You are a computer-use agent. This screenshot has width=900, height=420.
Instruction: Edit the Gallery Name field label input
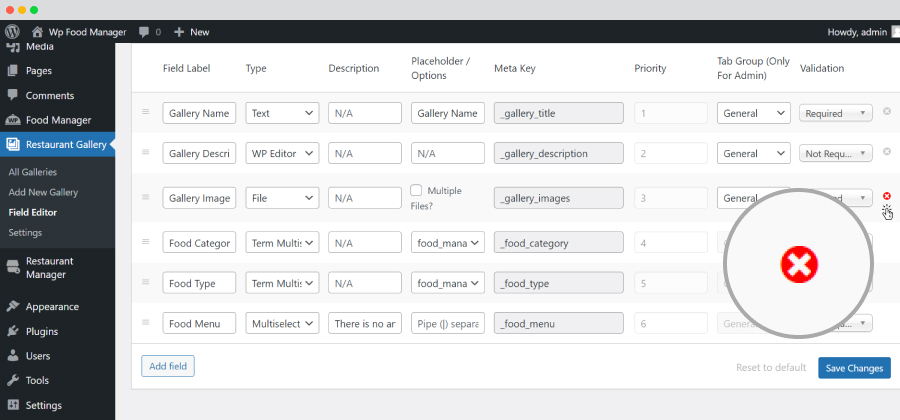tap(199, 113)
